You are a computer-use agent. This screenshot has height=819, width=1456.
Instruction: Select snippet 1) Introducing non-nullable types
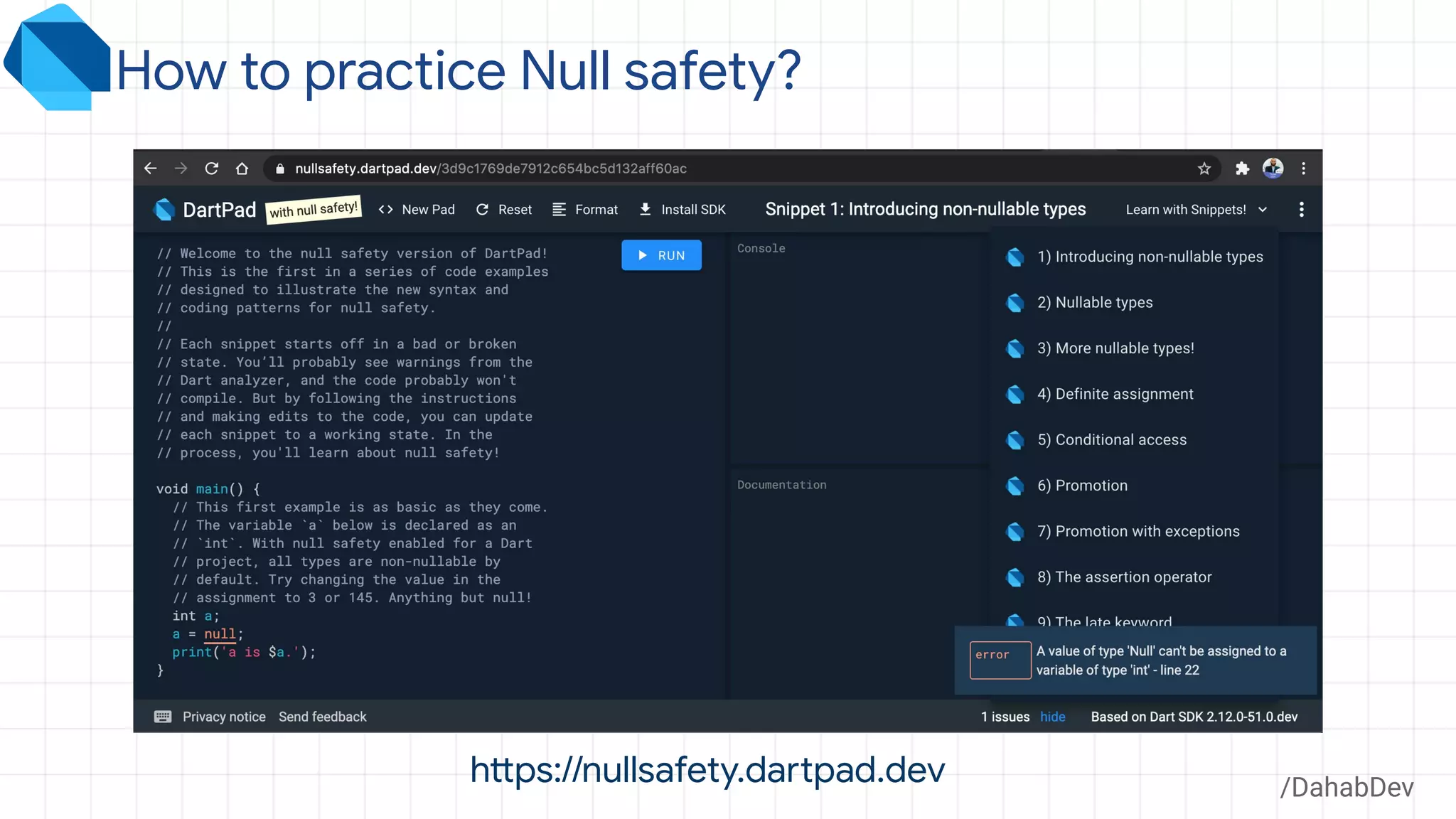point(1135,257)
